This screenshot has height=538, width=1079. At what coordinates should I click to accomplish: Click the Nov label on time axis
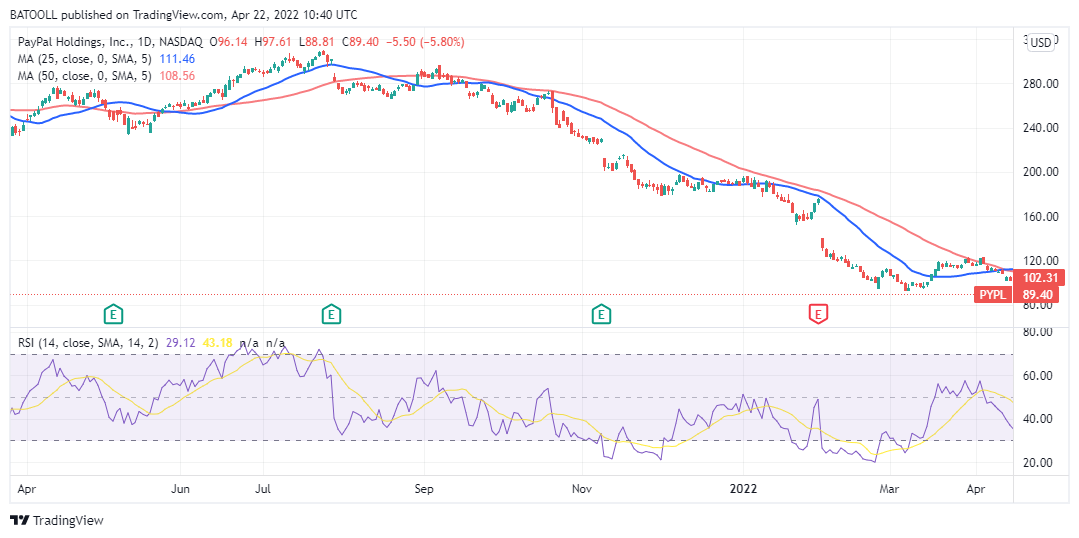coord(582,489)
